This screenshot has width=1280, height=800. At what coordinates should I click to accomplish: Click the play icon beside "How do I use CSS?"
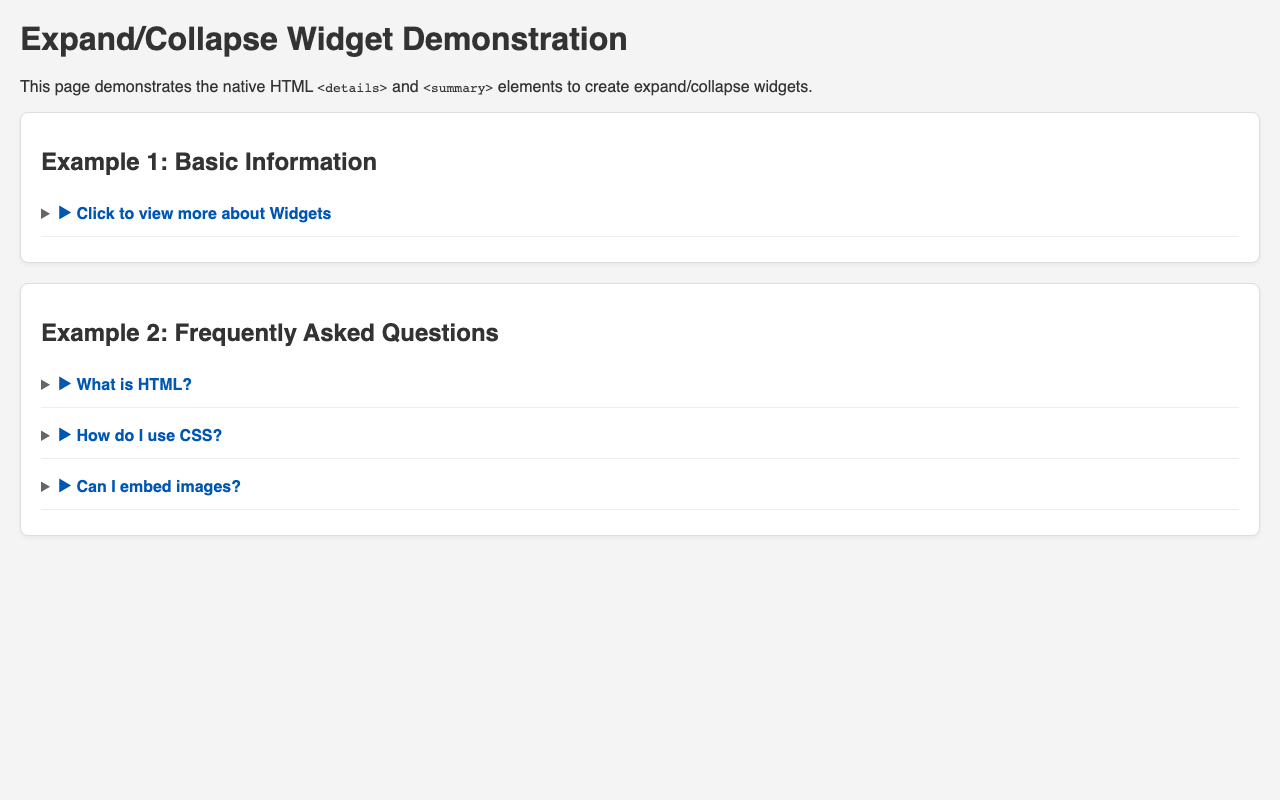(66, 435)
